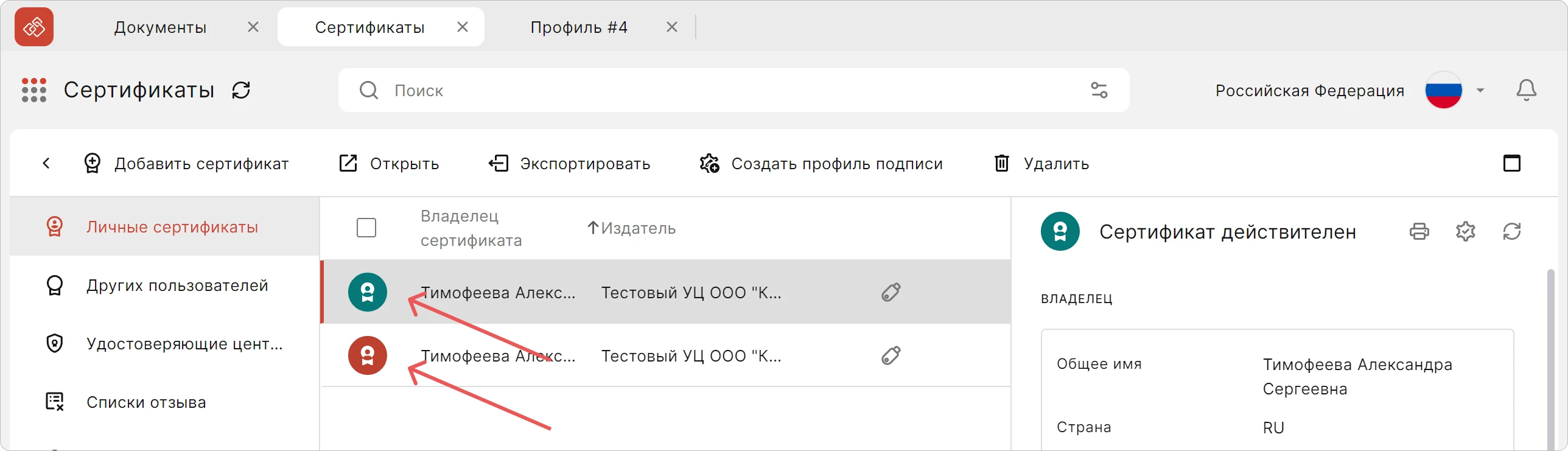The image size is (1568, 451).
Task: Open search filter settings icon
Action: [x=1099, y=90]
